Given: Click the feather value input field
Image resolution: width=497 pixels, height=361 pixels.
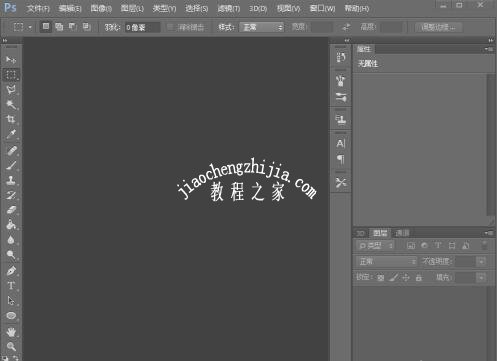Looking at the screenshot, I should 143,27.
